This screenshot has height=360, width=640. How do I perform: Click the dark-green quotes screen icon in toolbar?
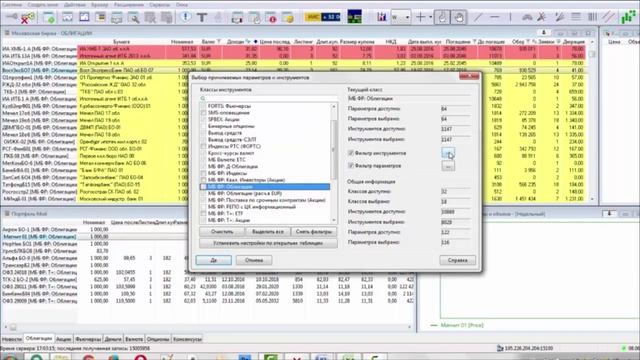(354, 17)
